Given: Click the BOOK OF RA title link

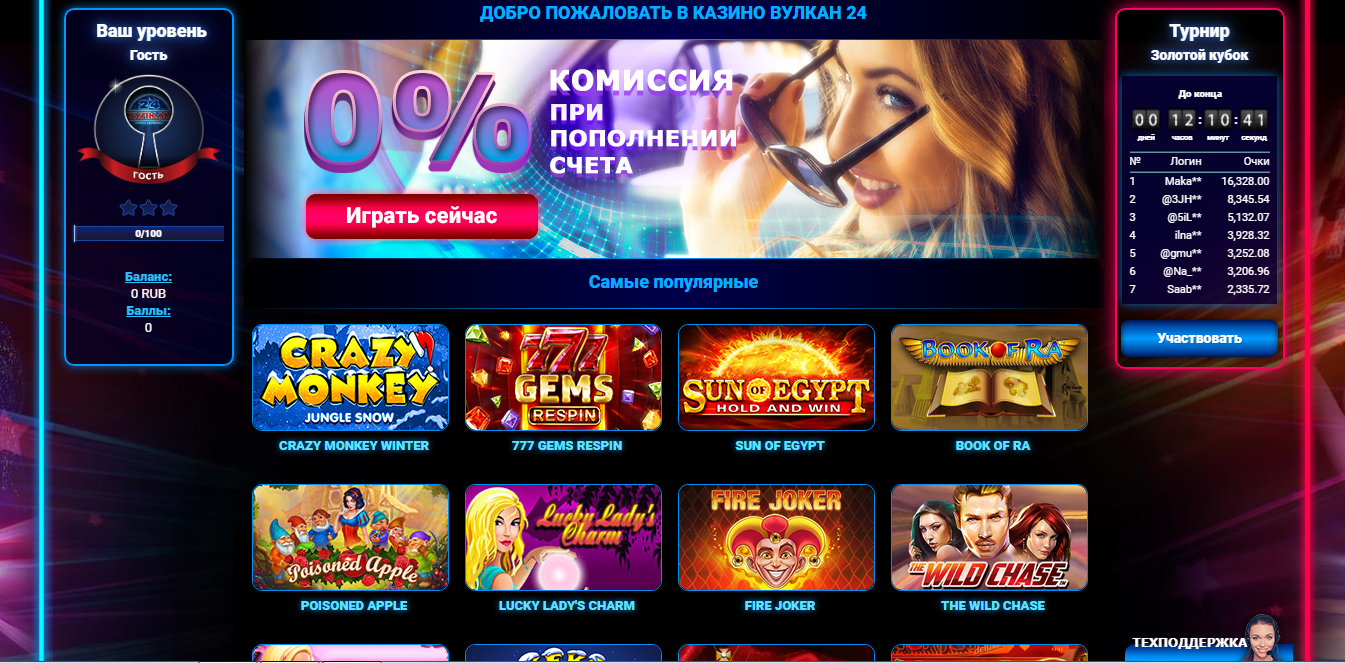Looking at the screenshot, I should [x=992, y=445].
